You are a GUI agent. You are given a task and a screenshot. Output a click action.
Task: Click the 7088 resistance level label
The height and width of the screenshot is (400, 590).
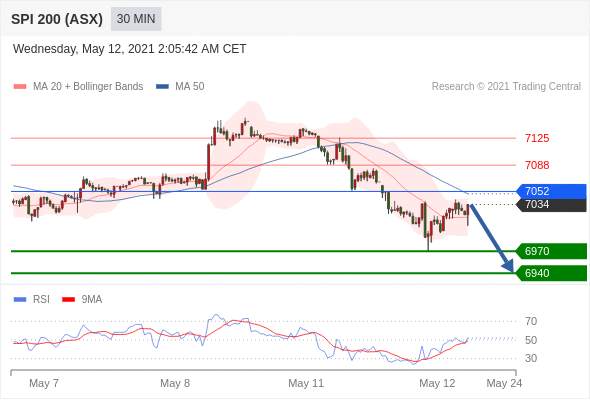pos(537,165)
